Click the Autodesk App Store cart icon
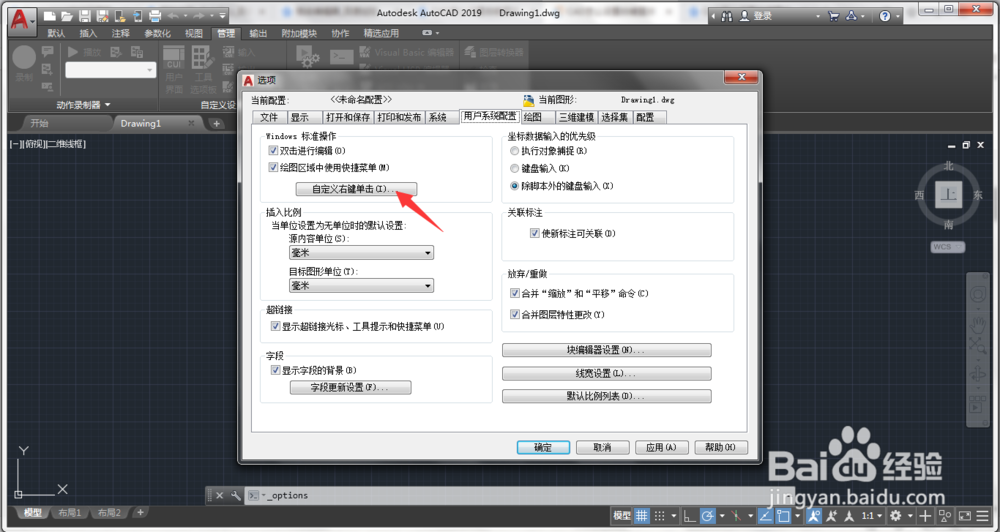 (x=834, y=16)
